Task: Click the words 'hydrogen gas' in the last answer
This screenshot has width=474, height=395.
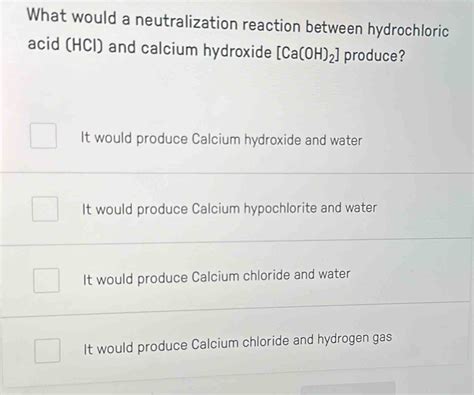Action: (x=354, y=339)
